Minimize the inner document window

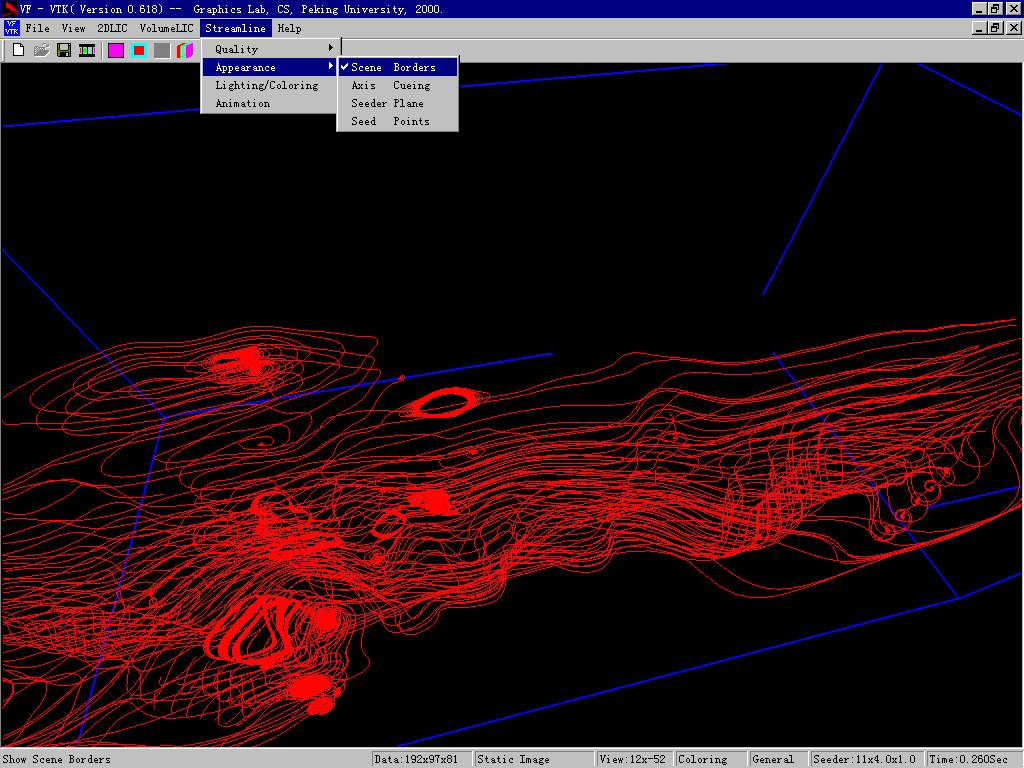(978, 28)
